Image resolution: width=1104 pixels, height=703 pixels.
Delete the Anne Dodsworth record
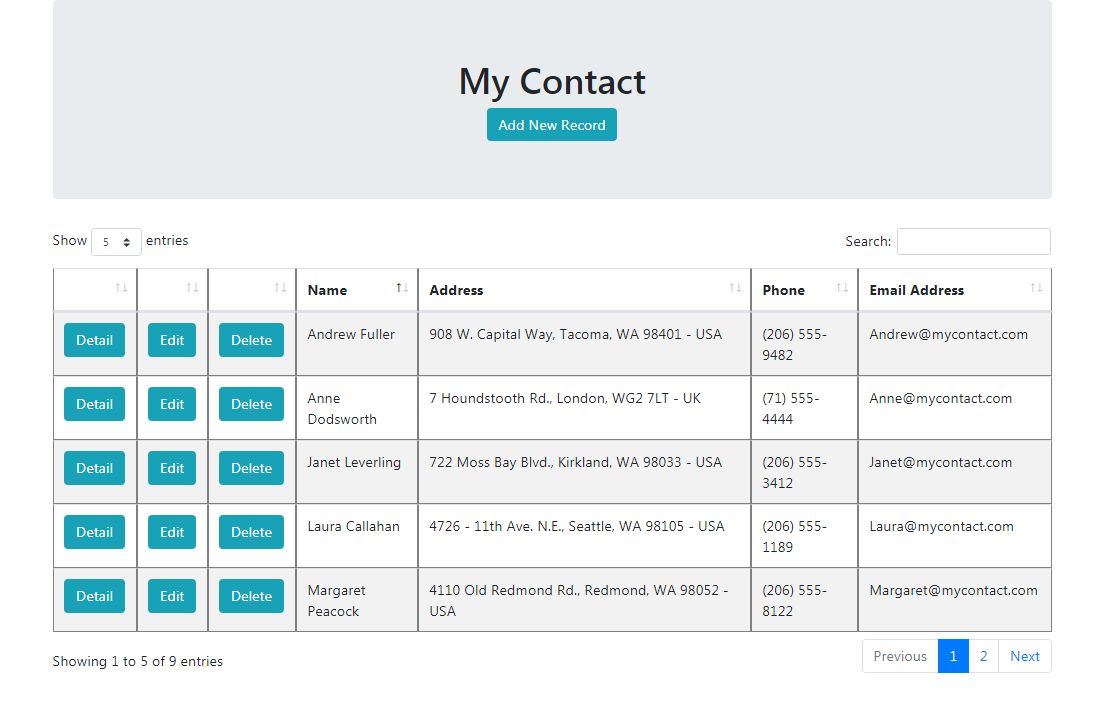(251, 404)
